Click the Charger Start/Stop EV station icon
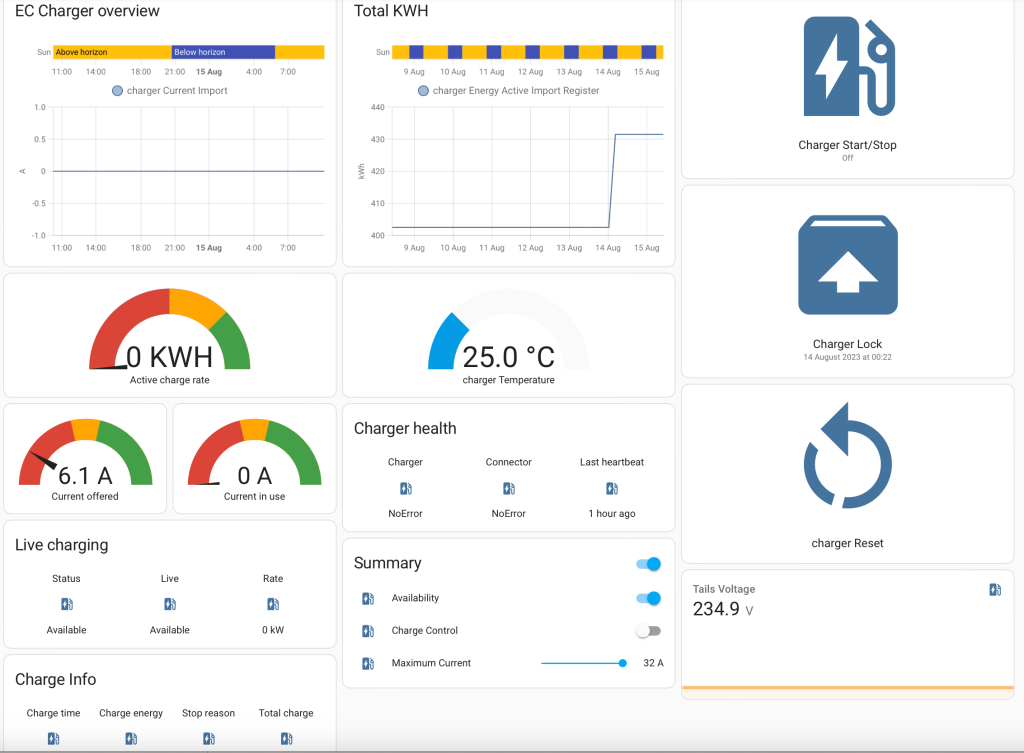The image size is (1024, 753). coord(847,67)
